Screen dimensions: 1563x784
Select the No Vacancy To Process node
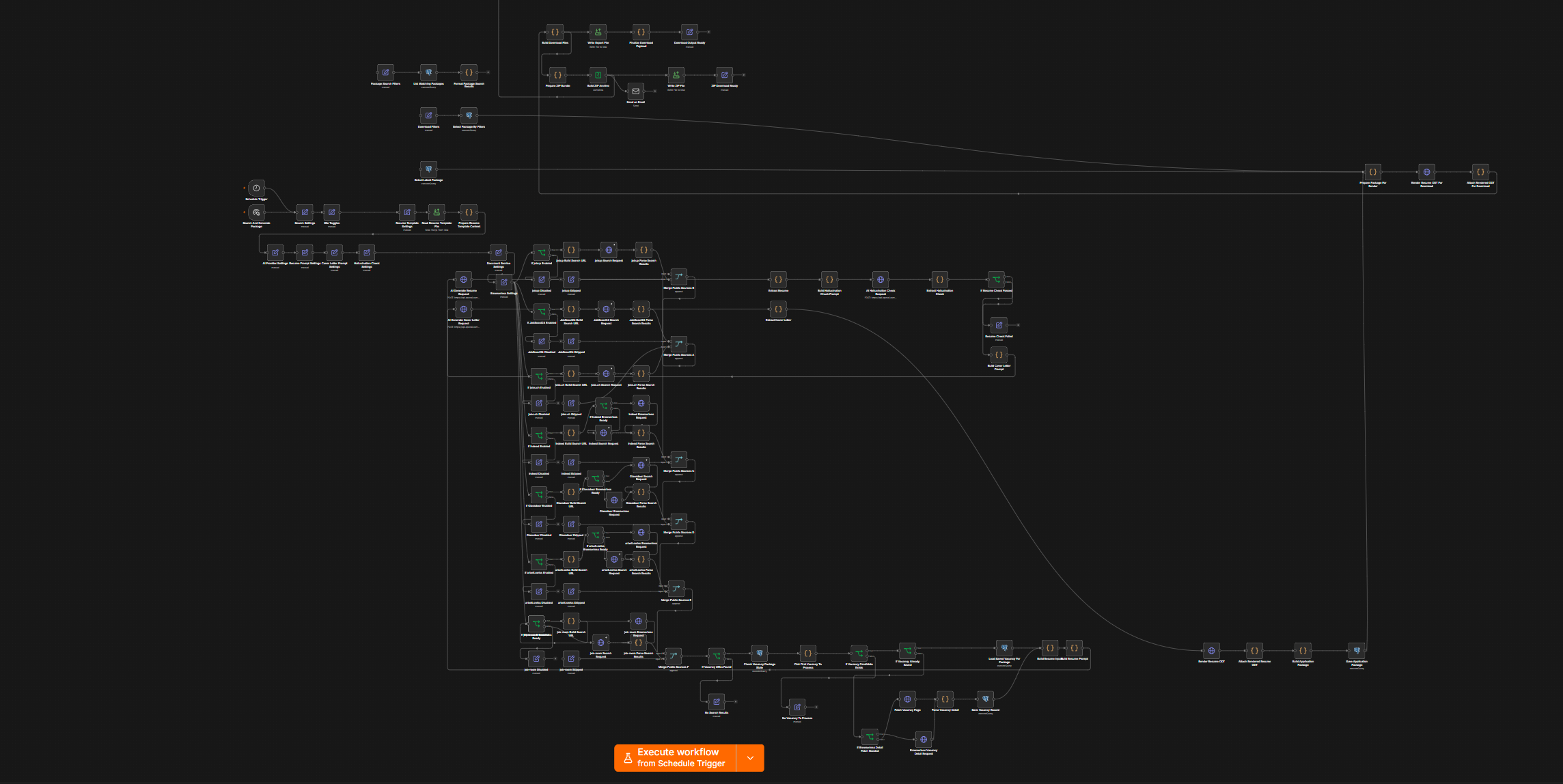click(x=797, y=707)
